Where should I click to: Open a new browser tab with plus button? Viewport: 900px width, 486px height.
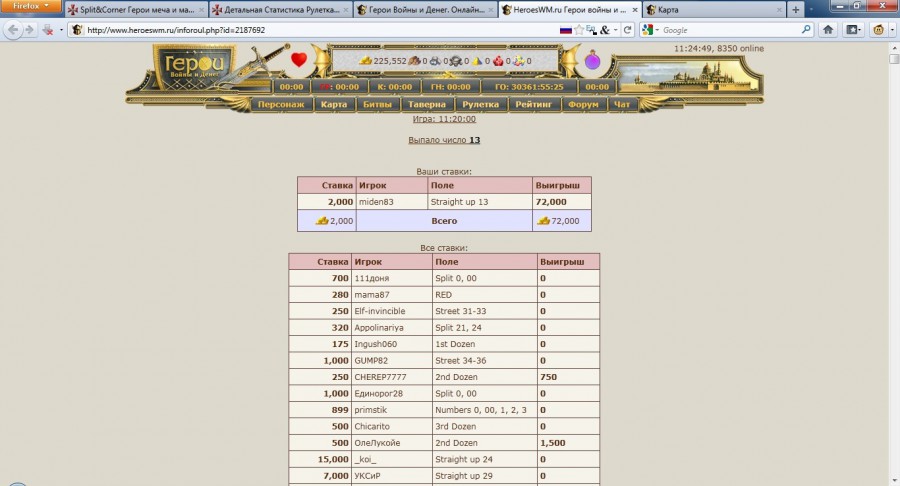click(x=795, y=9)
